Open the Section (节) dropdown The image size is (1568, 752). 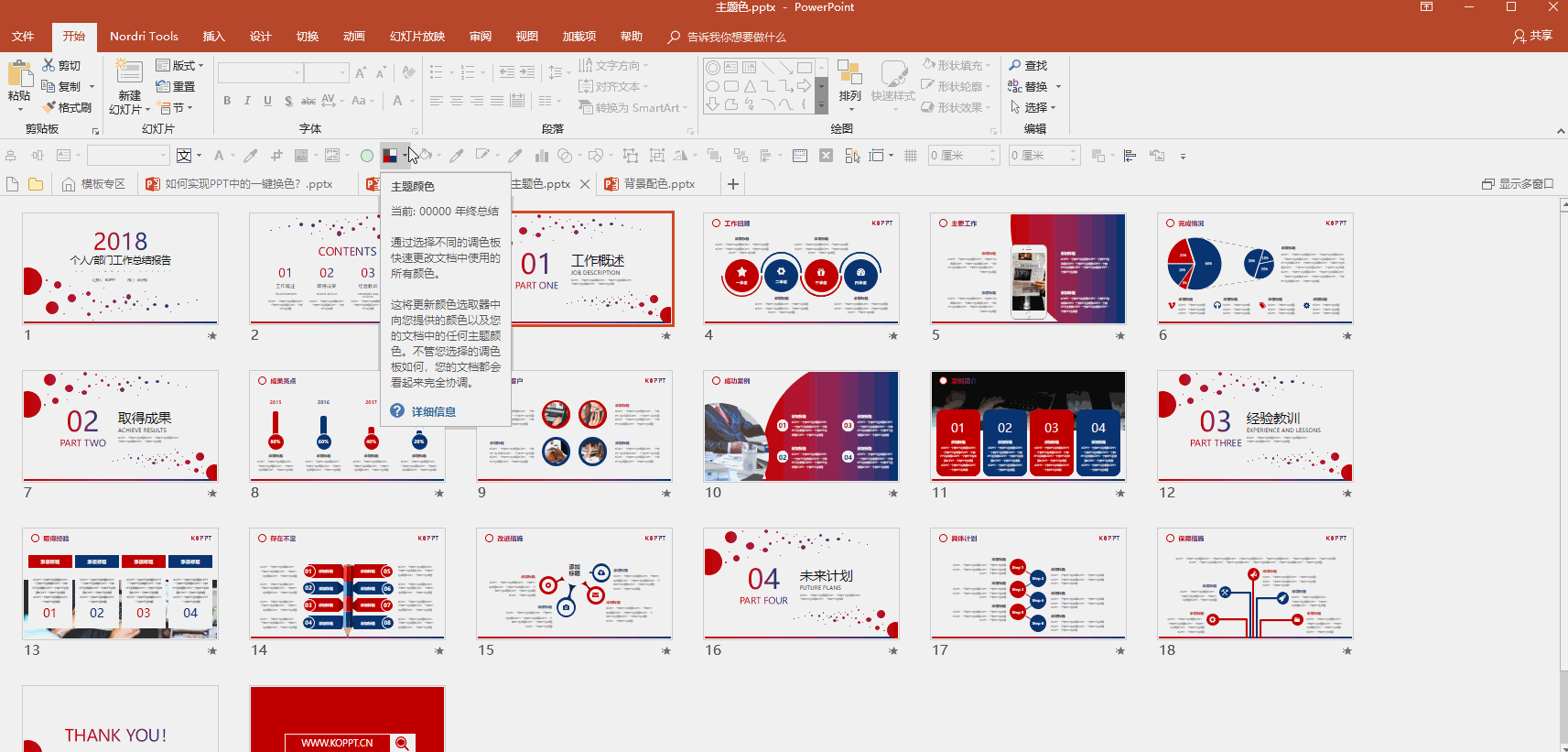click(x=176, y=108)
